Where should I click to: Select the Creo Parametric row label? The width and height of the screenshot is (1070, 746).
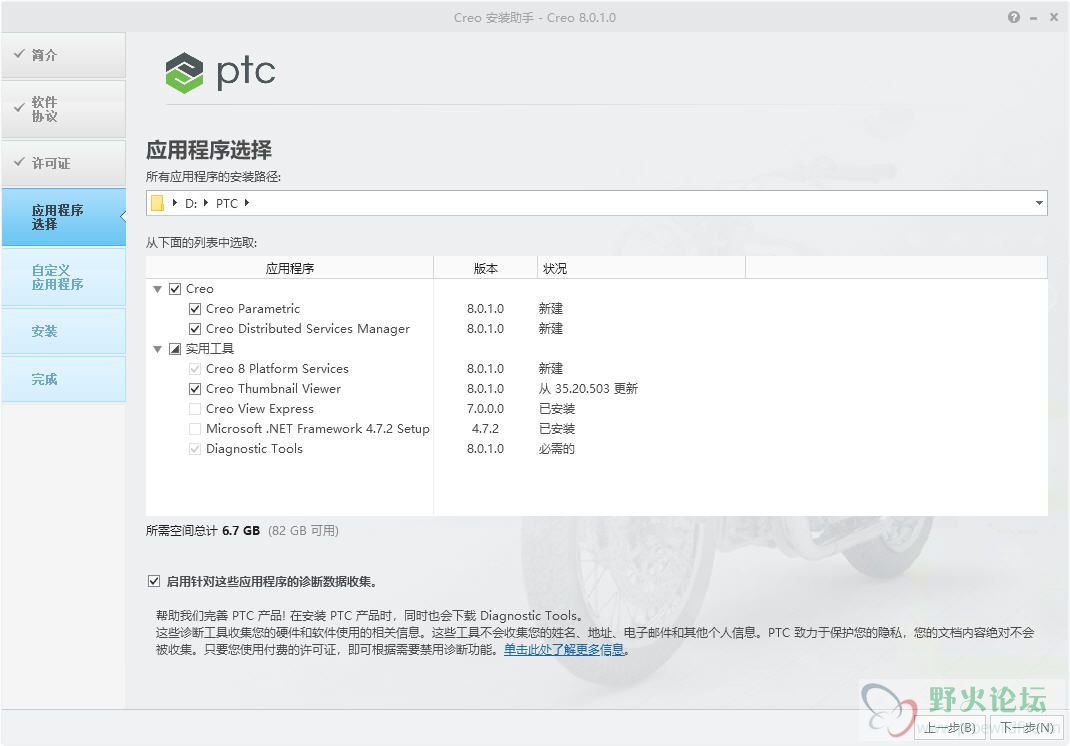click(253, 309)
